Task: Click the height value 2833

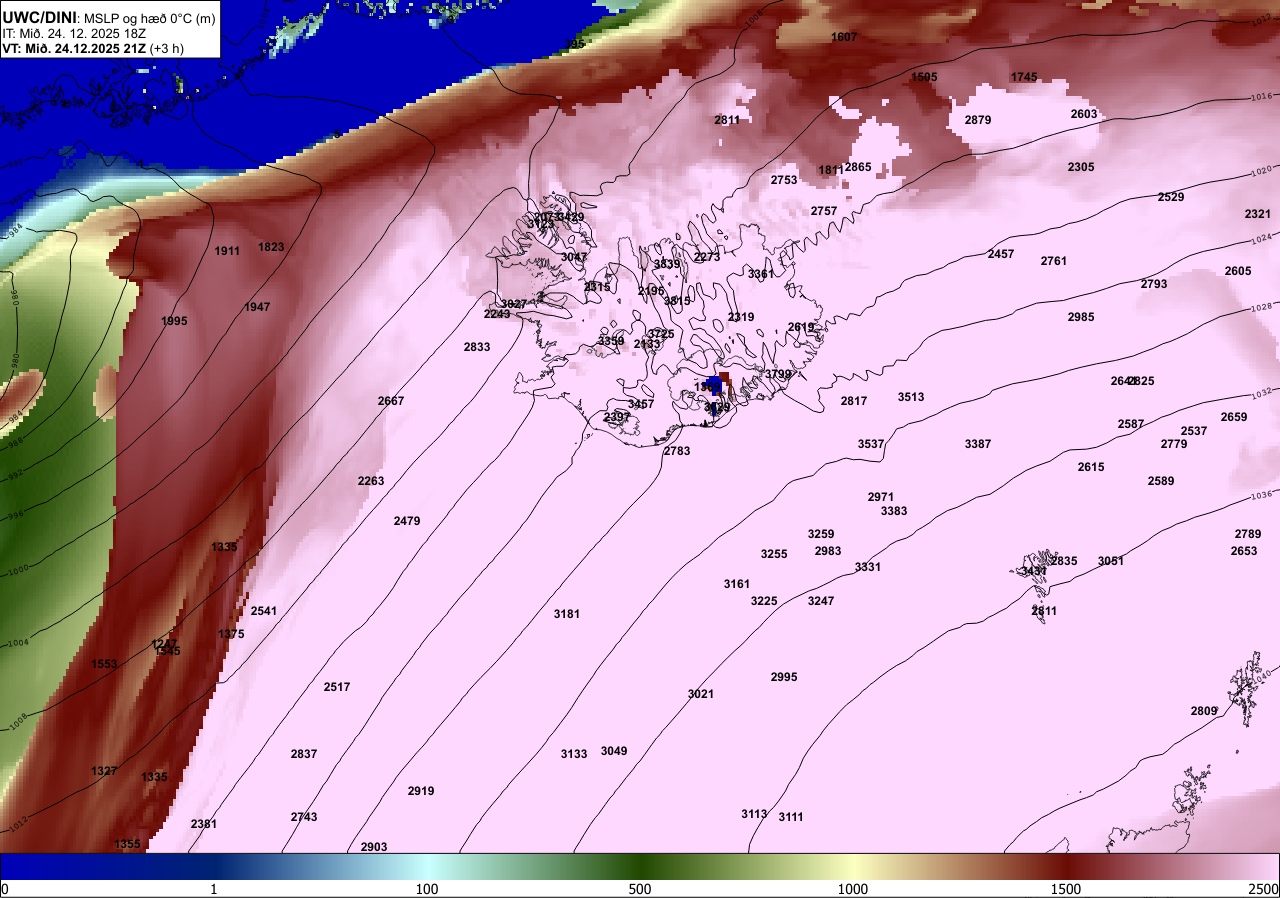Action: point(477,347)
